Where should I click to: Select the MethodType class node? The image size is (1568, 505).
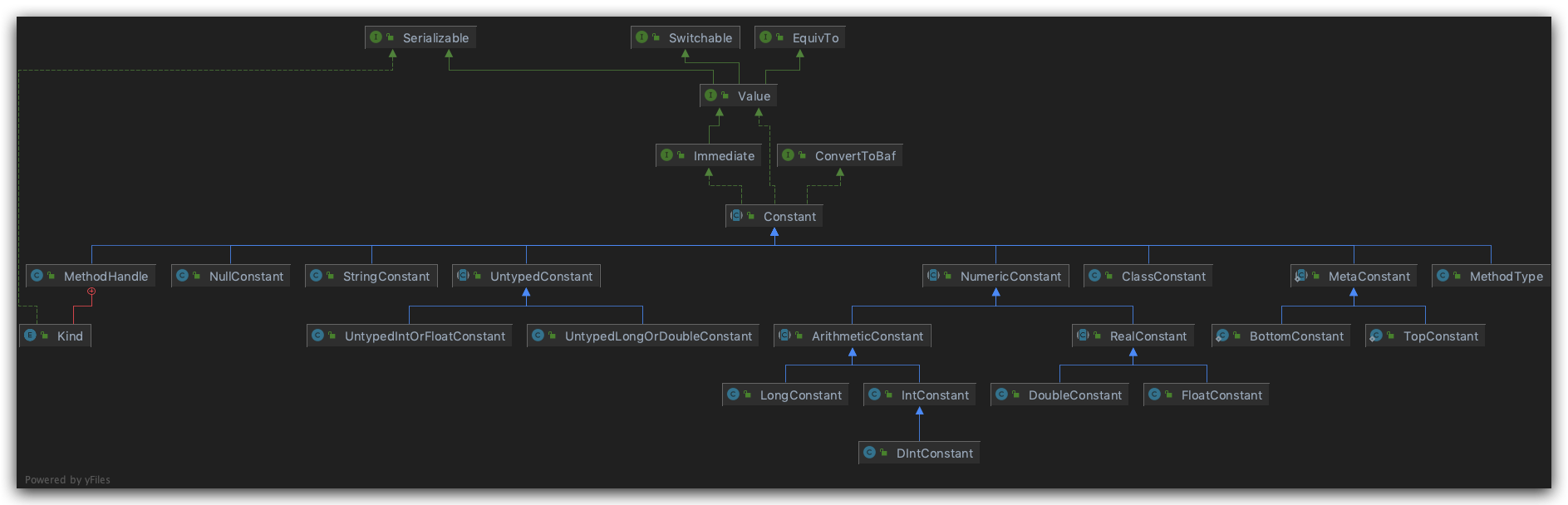point(1491,277)
